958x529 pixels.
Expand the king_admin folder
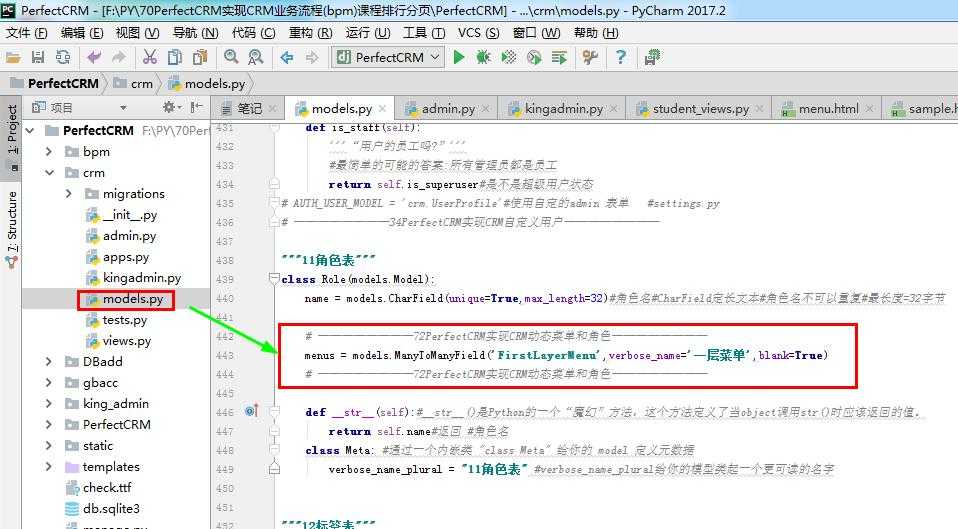click(49, 404)
